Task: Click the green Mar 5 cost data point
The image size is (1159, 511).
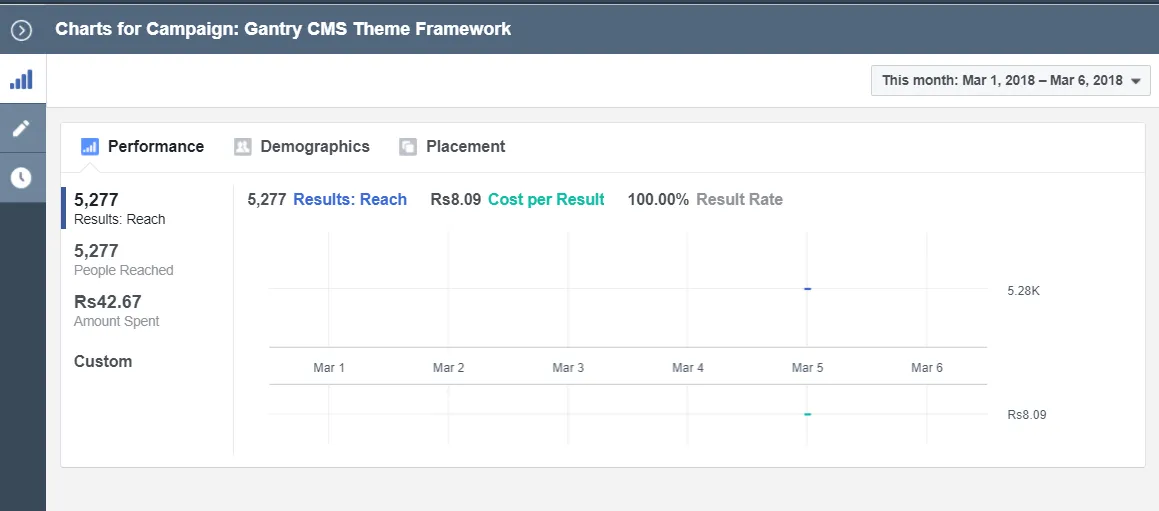Action: click(807, 414)
